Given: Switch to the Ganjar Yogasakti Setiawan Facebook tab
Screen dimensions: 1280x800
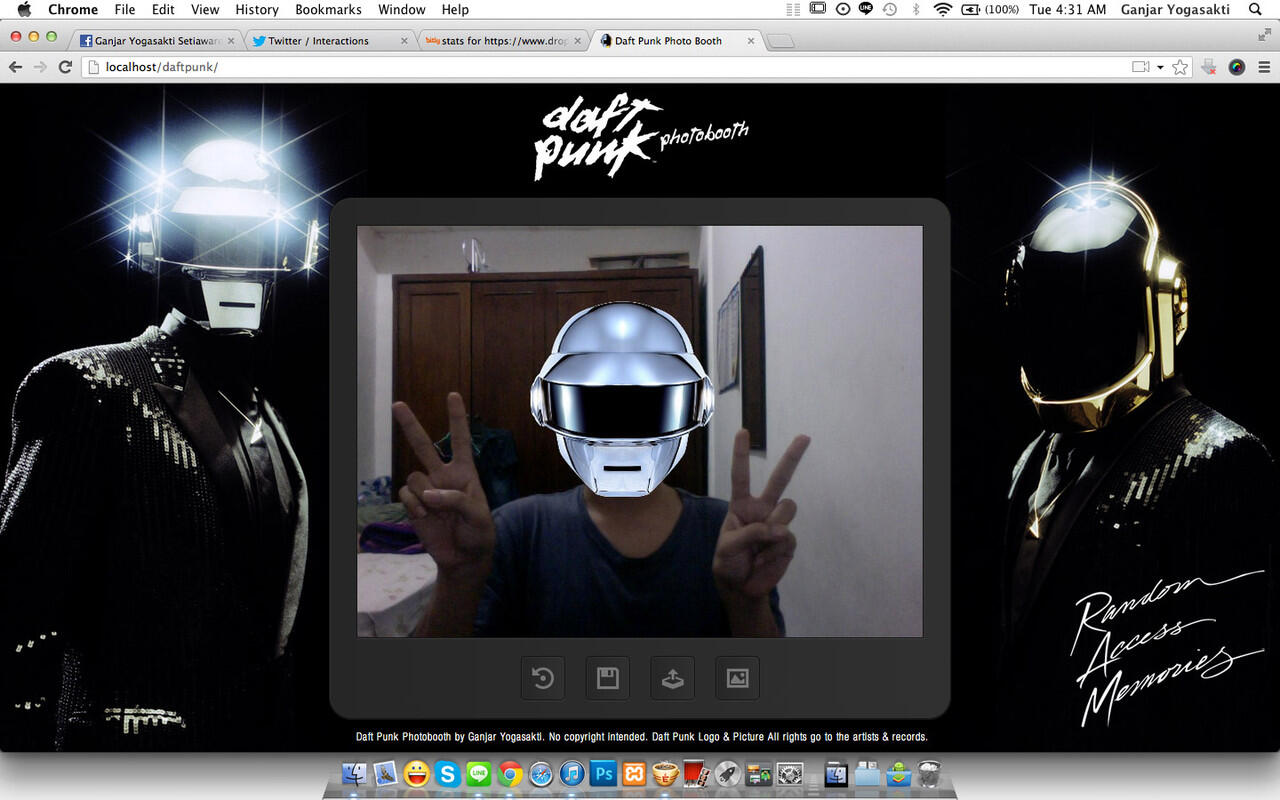Looking at the screenshot, I should pyautogui.click(x=157, y=41).
